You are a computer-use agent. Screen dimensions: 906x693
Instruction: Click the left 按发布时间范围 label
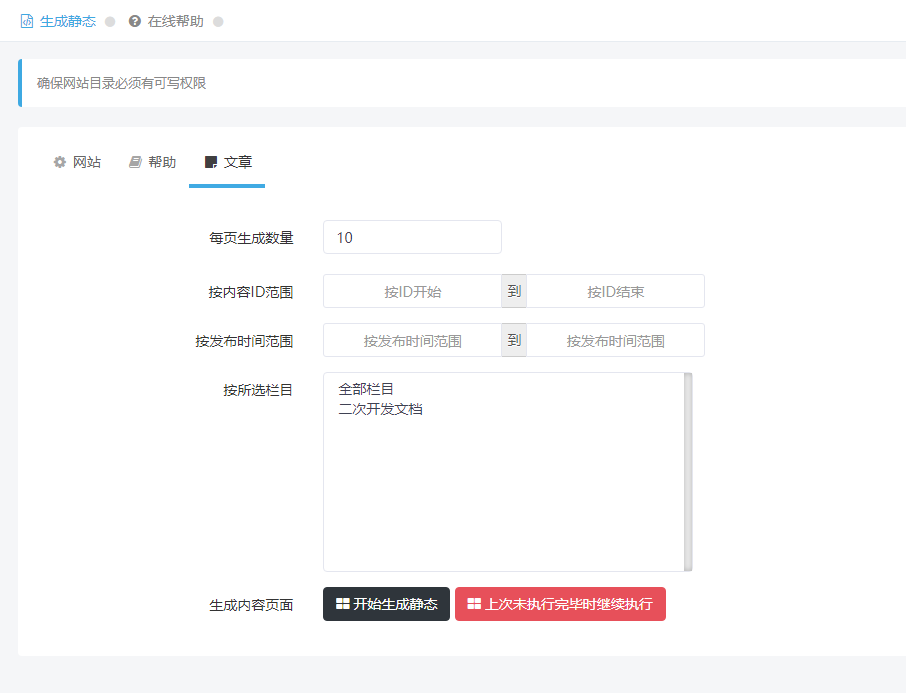coord(244,341)
